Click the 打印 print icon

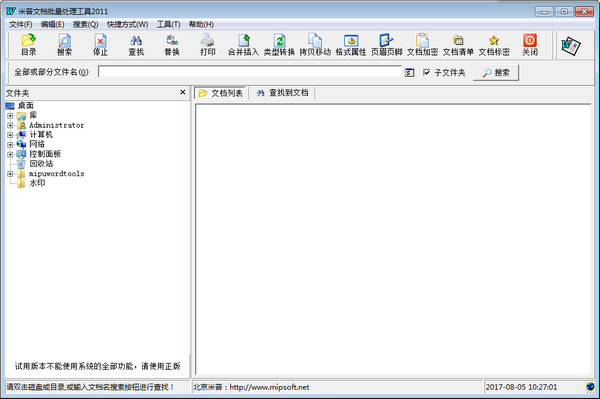208,45
